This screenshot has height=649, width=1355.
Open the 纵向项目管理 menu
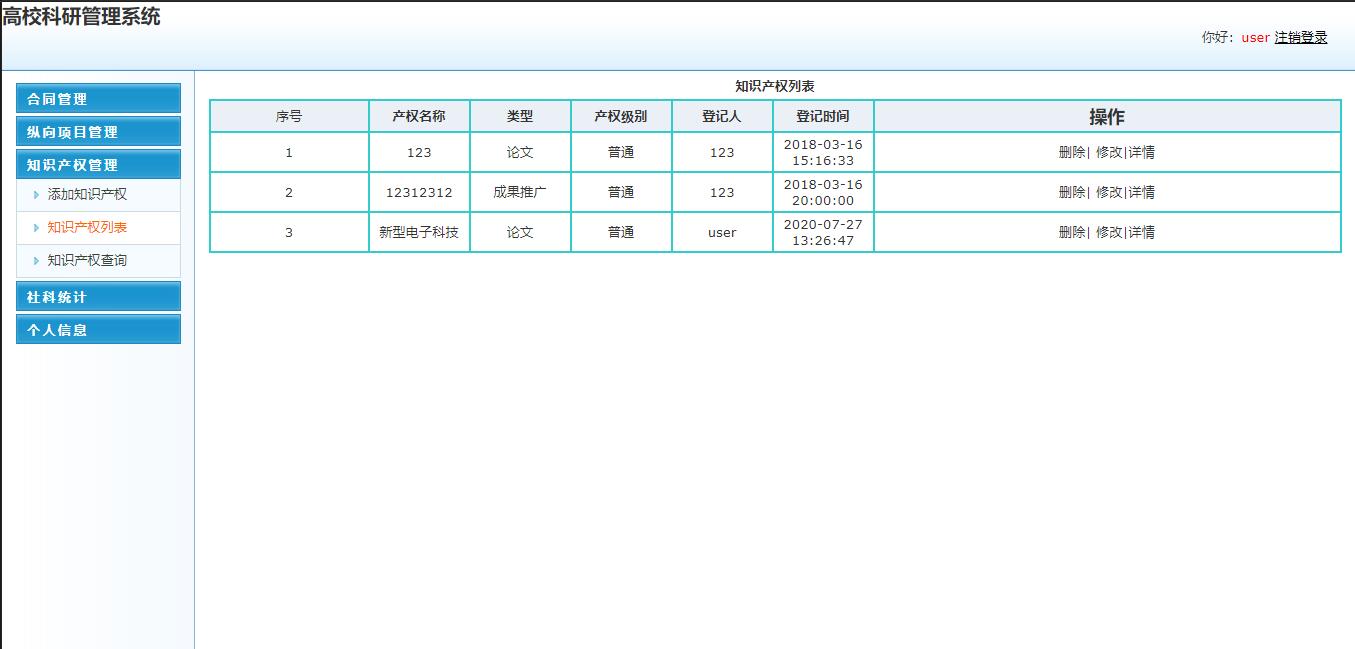point(97,131)
